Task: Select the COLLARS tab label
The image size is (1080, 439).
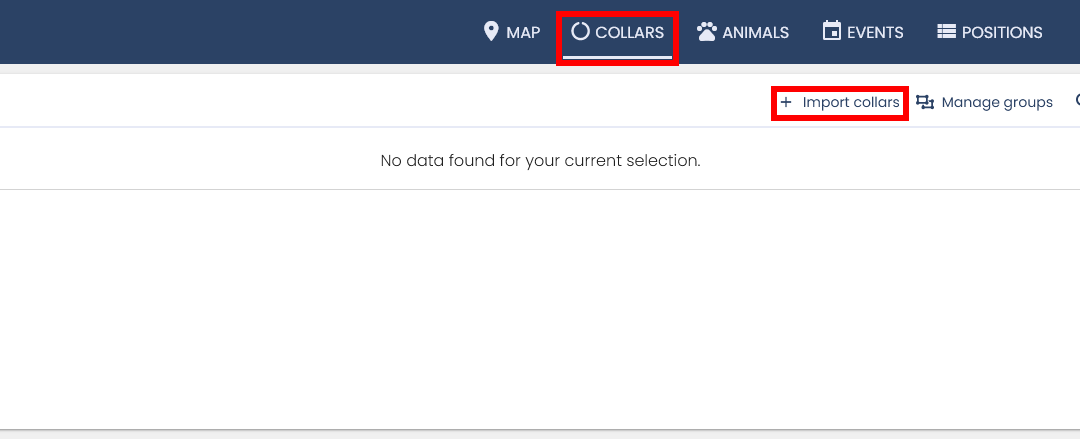Action: click(630, 33)
